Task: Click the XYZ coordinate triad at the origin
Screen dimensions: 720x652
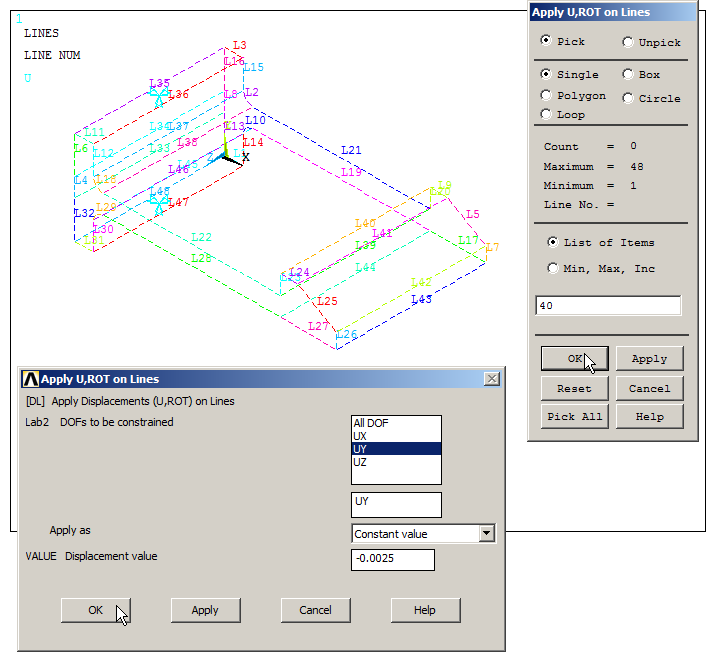Action: point(231,153)
